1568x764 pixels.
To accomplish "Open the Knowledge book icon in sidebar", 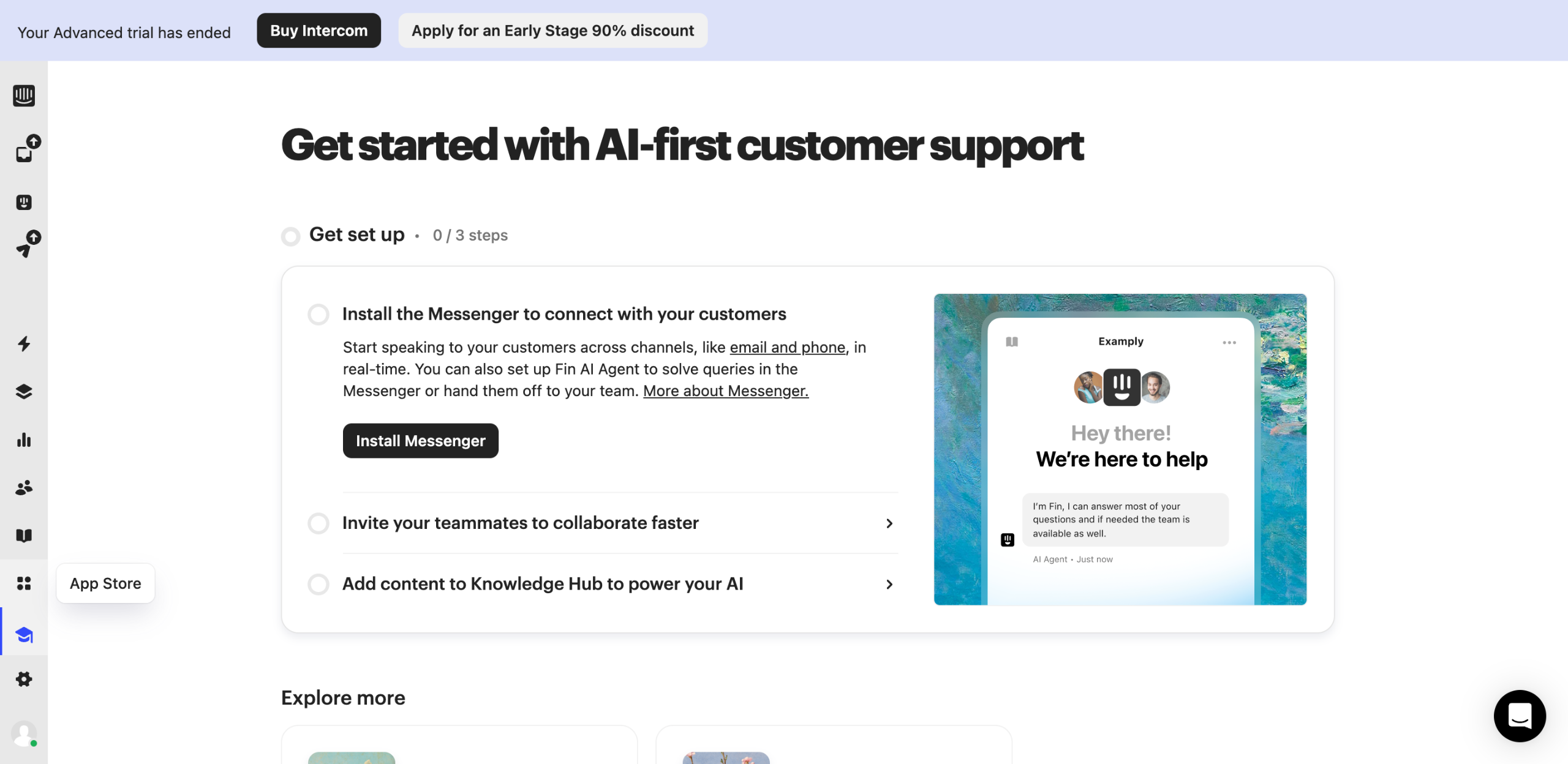I will [24, 536].
